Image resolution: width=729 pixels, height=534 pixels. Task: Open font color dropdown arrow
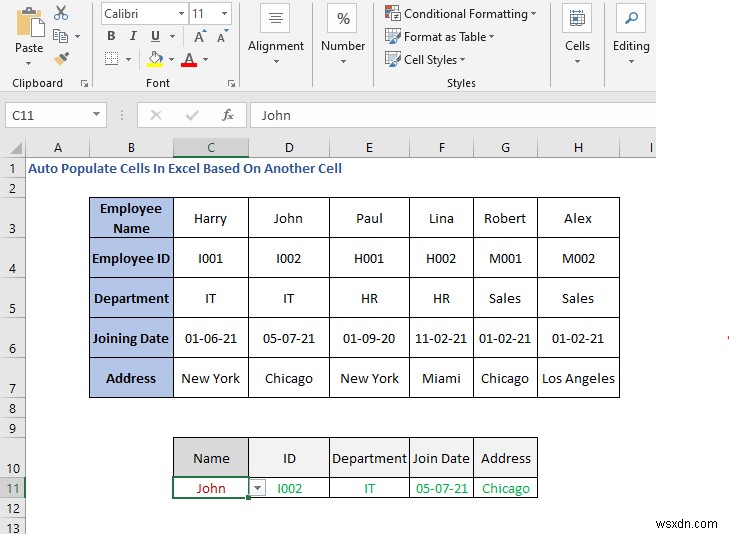click(x=205, y=59)
